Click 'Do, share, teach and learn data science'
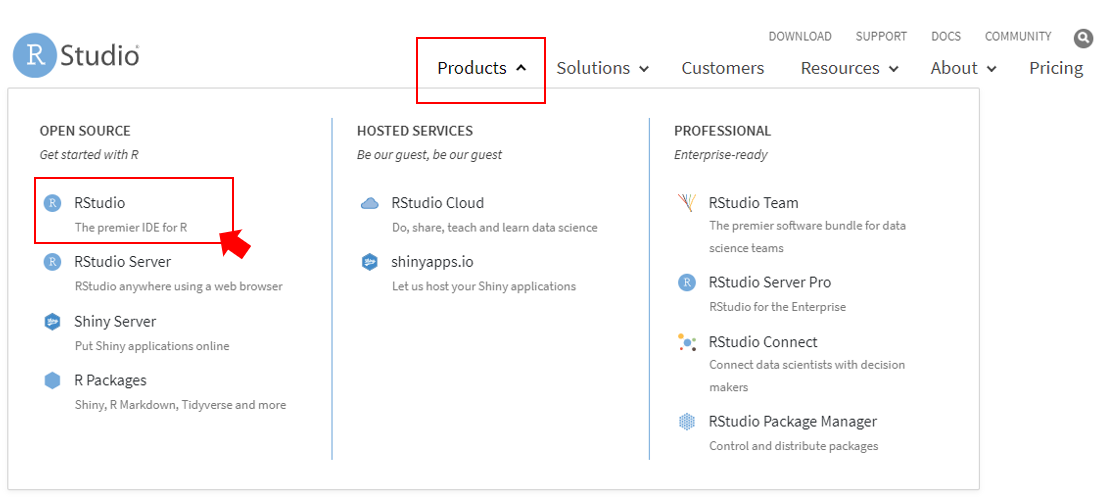This screenshot has height=499, width=1110. click(x=495, y=228)
